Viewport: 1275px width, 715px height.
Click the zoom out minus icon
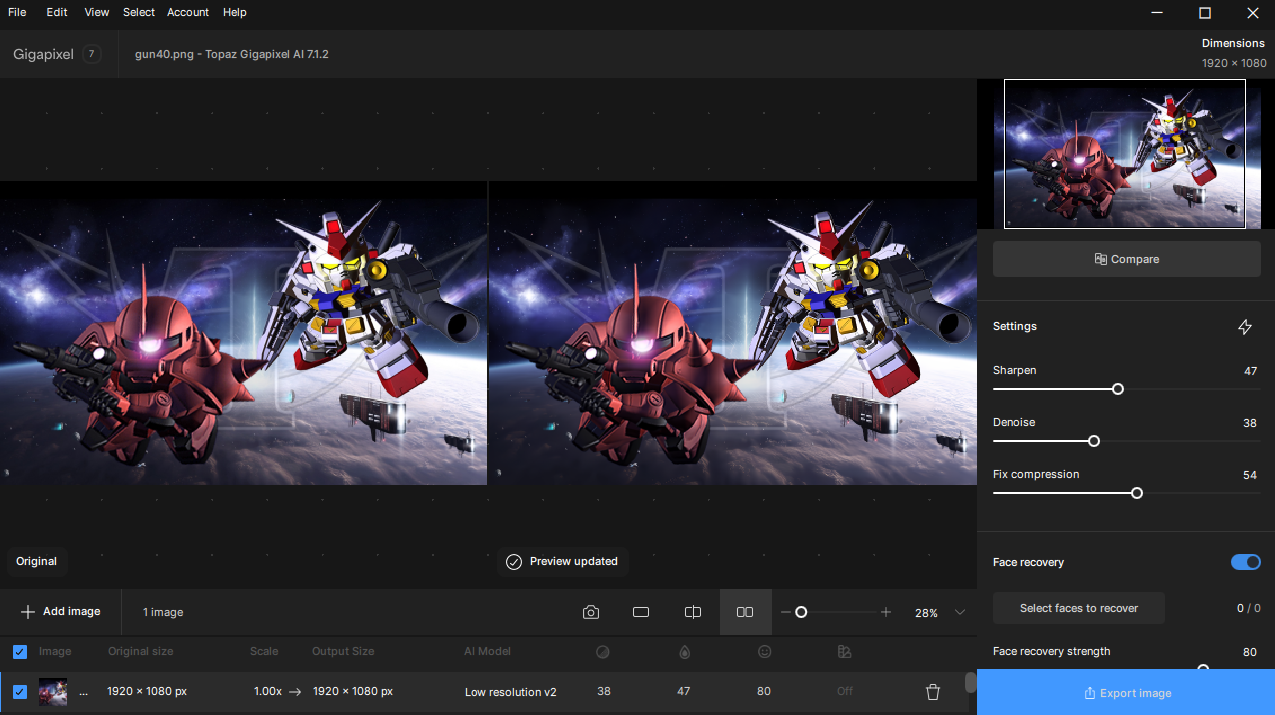coord(786,612)
